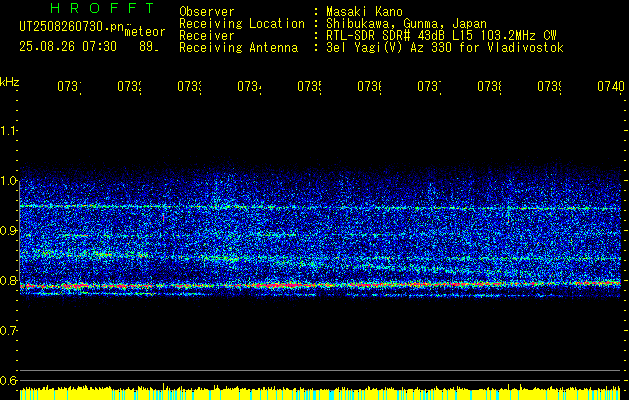Select the date stamp 25.08.26 07:30
Image resolution: width=629 pixels, height=400 pixels.
pos(68,47)
